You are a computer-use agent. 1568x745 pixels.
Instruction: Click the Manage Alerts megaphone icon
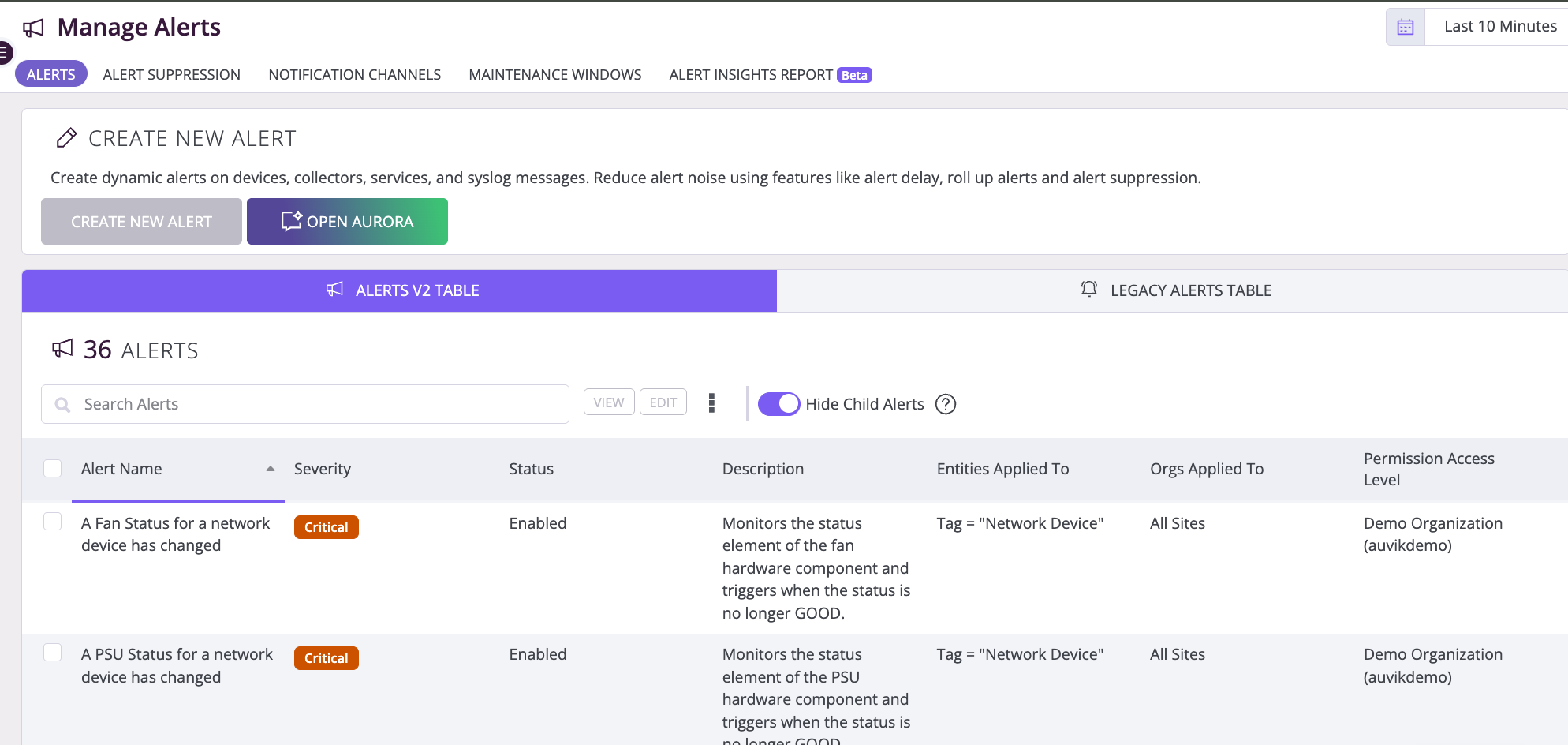[x=33, y=28]
